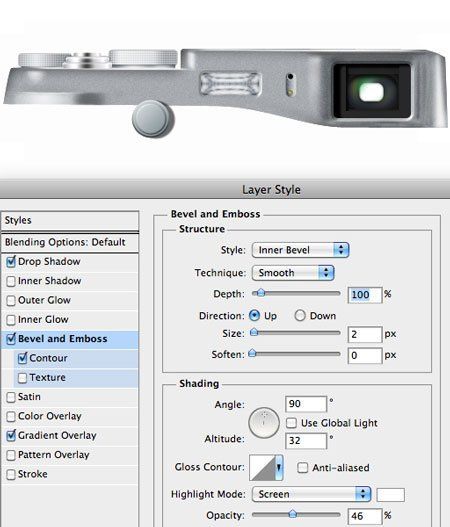Viewport: 450px width, 527px height.
Task: Click the Depth percentage input field
Action: tap(365, 295)
